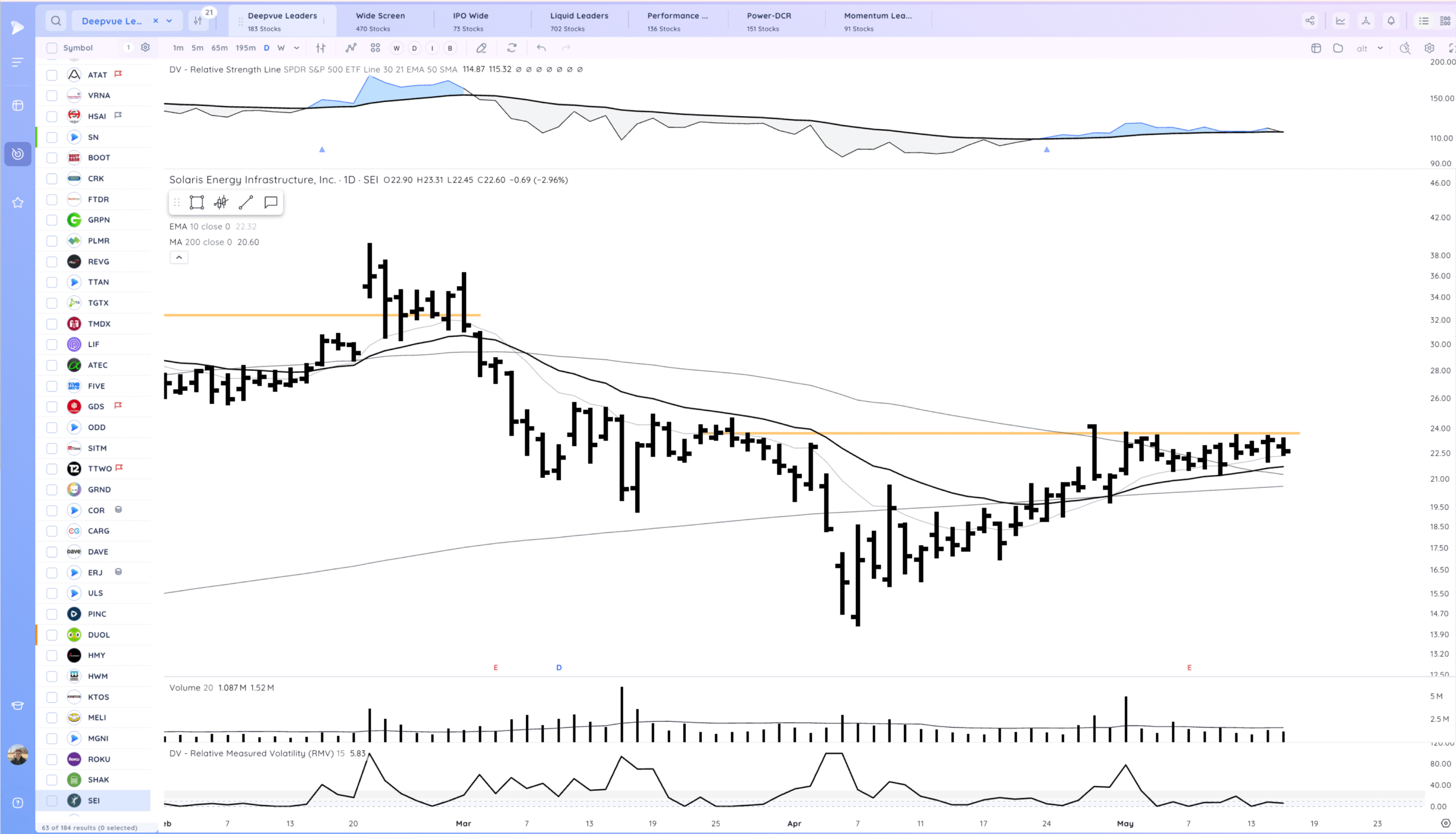Viewport: 1456px width, 834px height.
Task: Tick the ROKU row checkbox
Action: coord(52,759)
